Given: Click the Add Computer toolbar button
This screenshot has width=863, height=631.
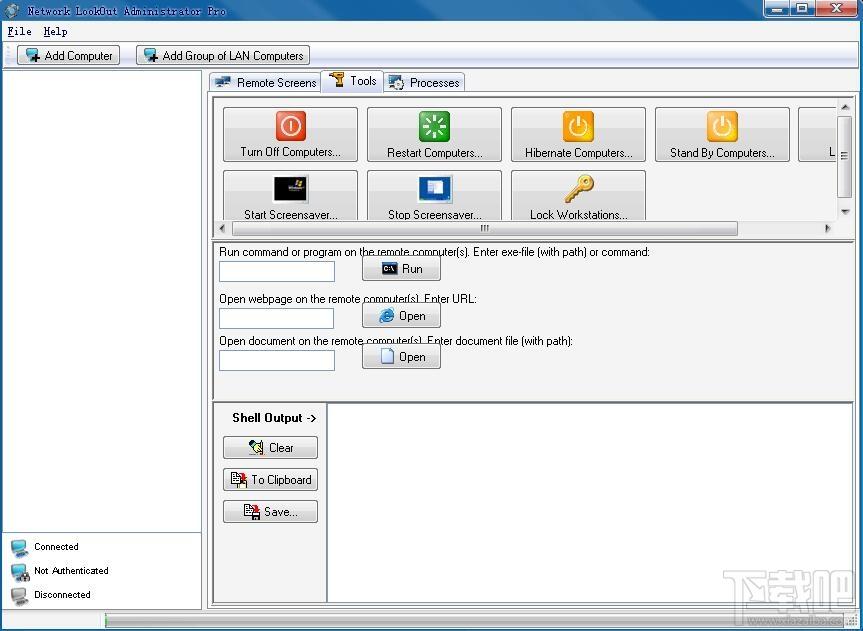Looking at the screenshot, I should [x=68, y=55].
